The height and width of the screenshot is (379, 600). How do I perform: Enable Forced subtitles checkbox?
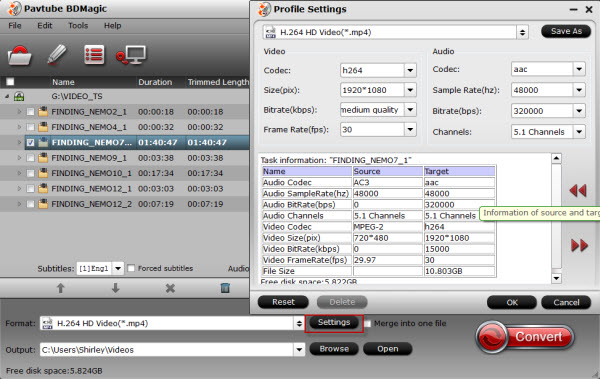pyautogui.click(x=131, y=268)
